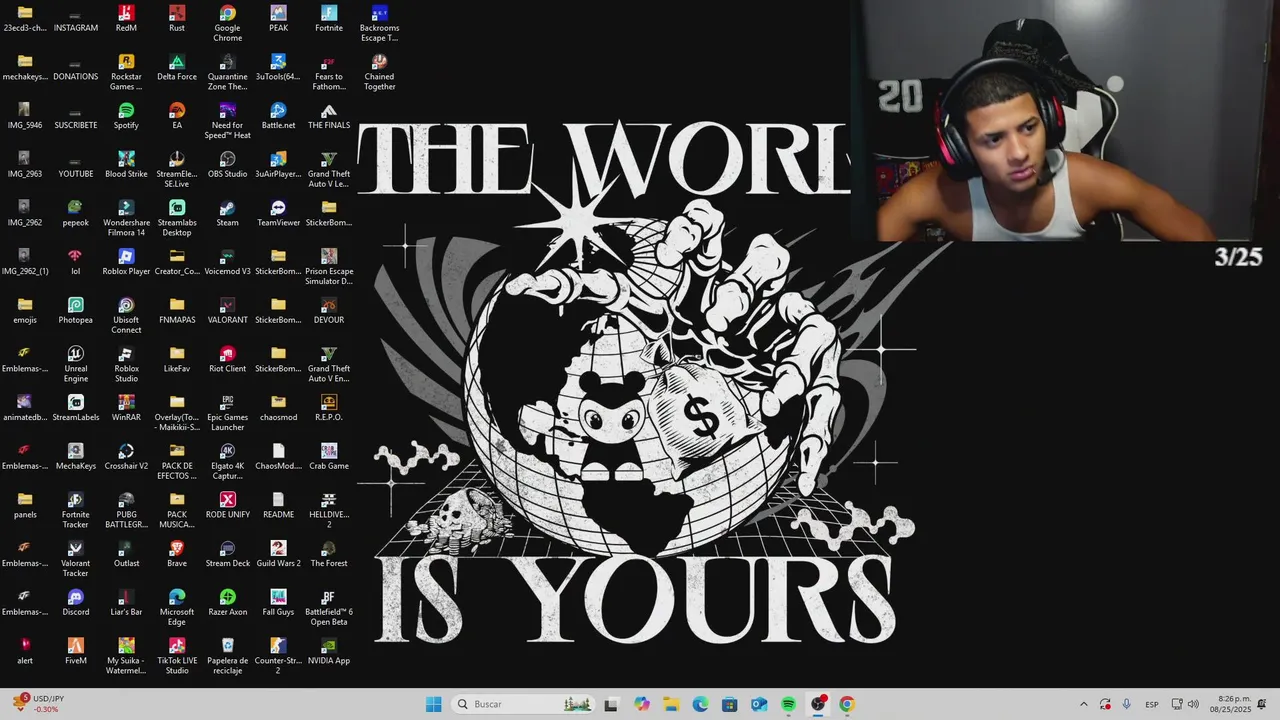Open File Explorer from the taskbar

coord(671,704)
